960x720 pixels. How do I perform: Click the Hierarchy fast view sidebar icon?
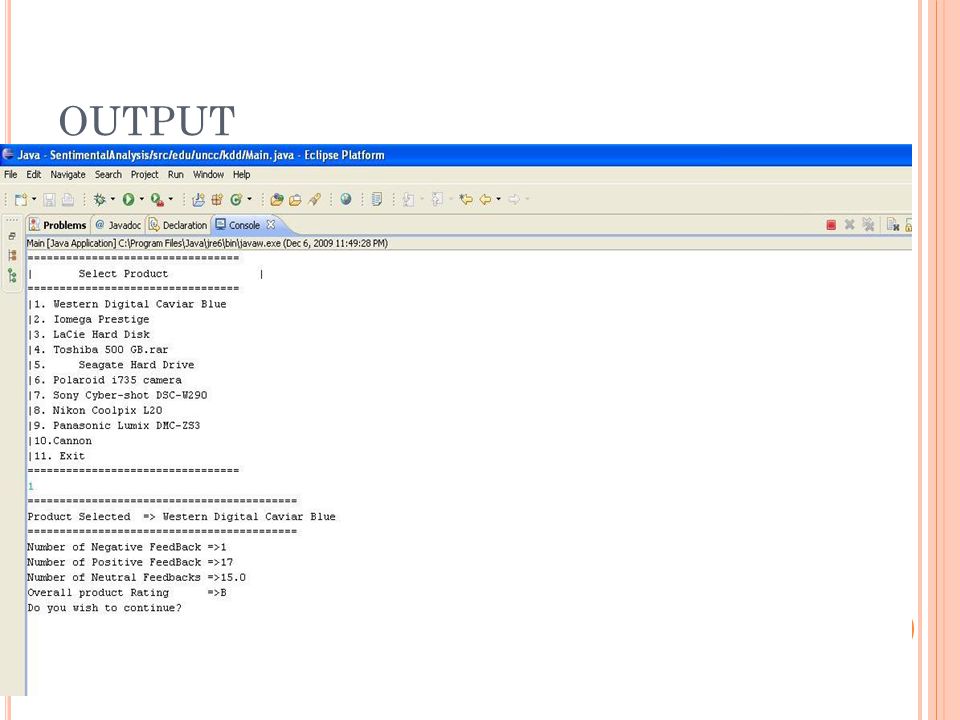click(12, 255)
